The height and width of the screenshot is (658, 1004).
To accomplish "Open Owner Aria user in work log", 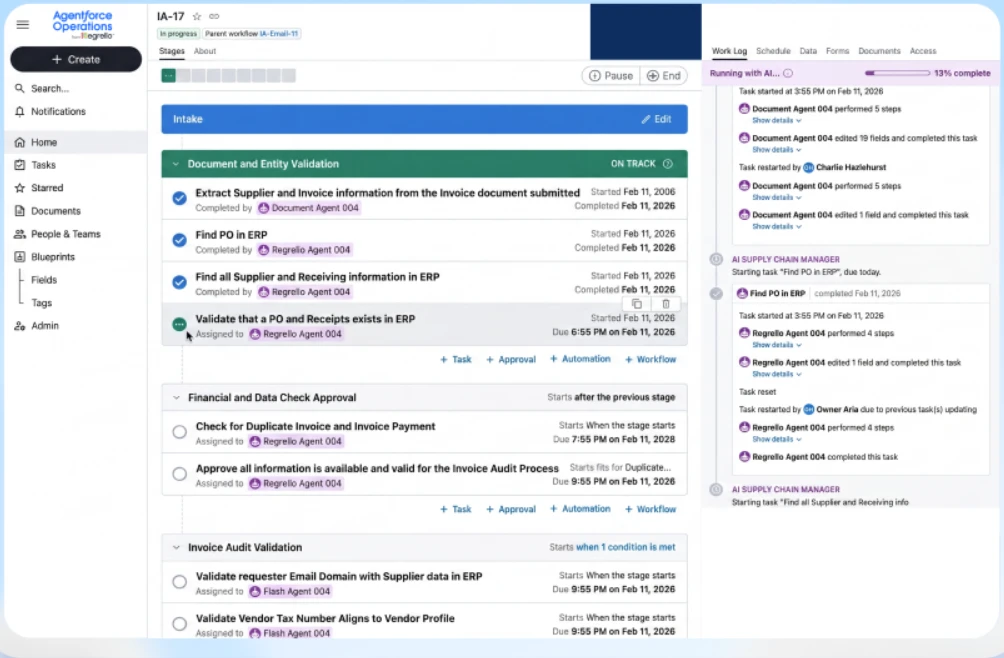I will (x=831, y=410).
